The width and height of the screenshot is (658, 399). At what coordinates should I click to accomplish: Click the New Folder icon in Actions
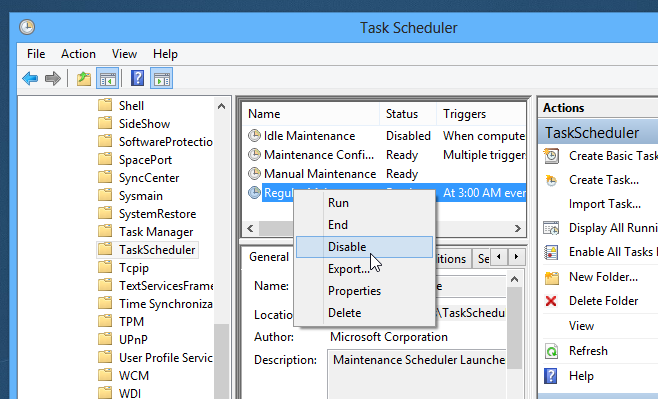pyautogui.click(x=551, y=277)
